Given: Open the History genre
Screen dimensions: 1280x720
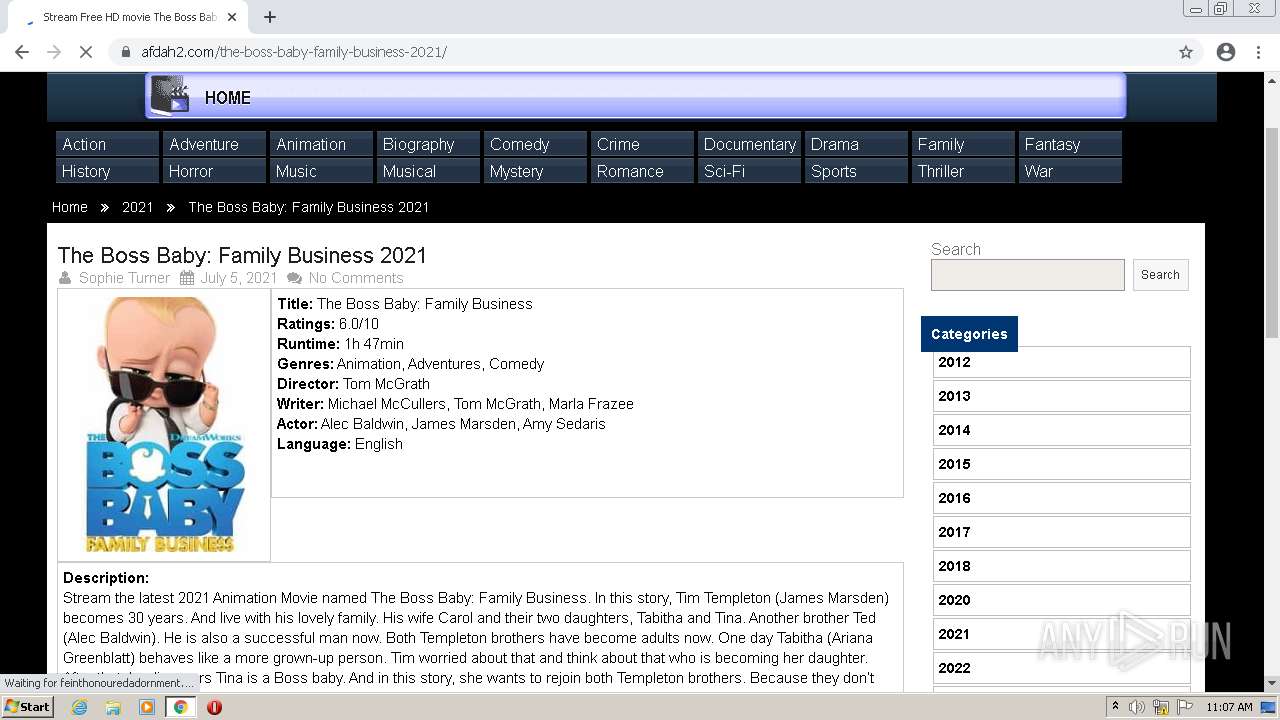Looking at the screenshot, I should tap(107, 171).
